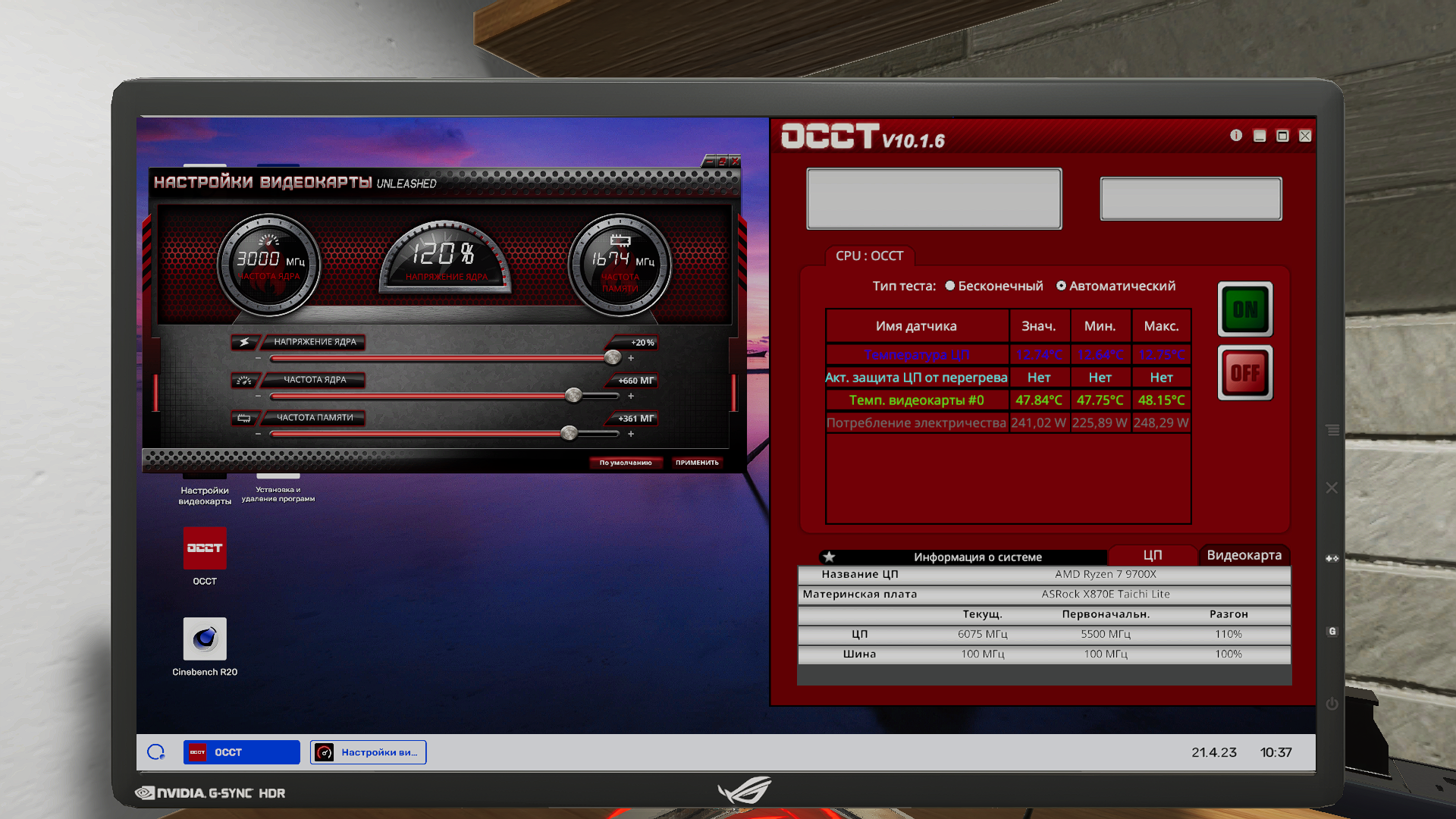Maximize the Настройки видеокарты window
Viewport: 1456px width, 819px height.
click(723, 161)
